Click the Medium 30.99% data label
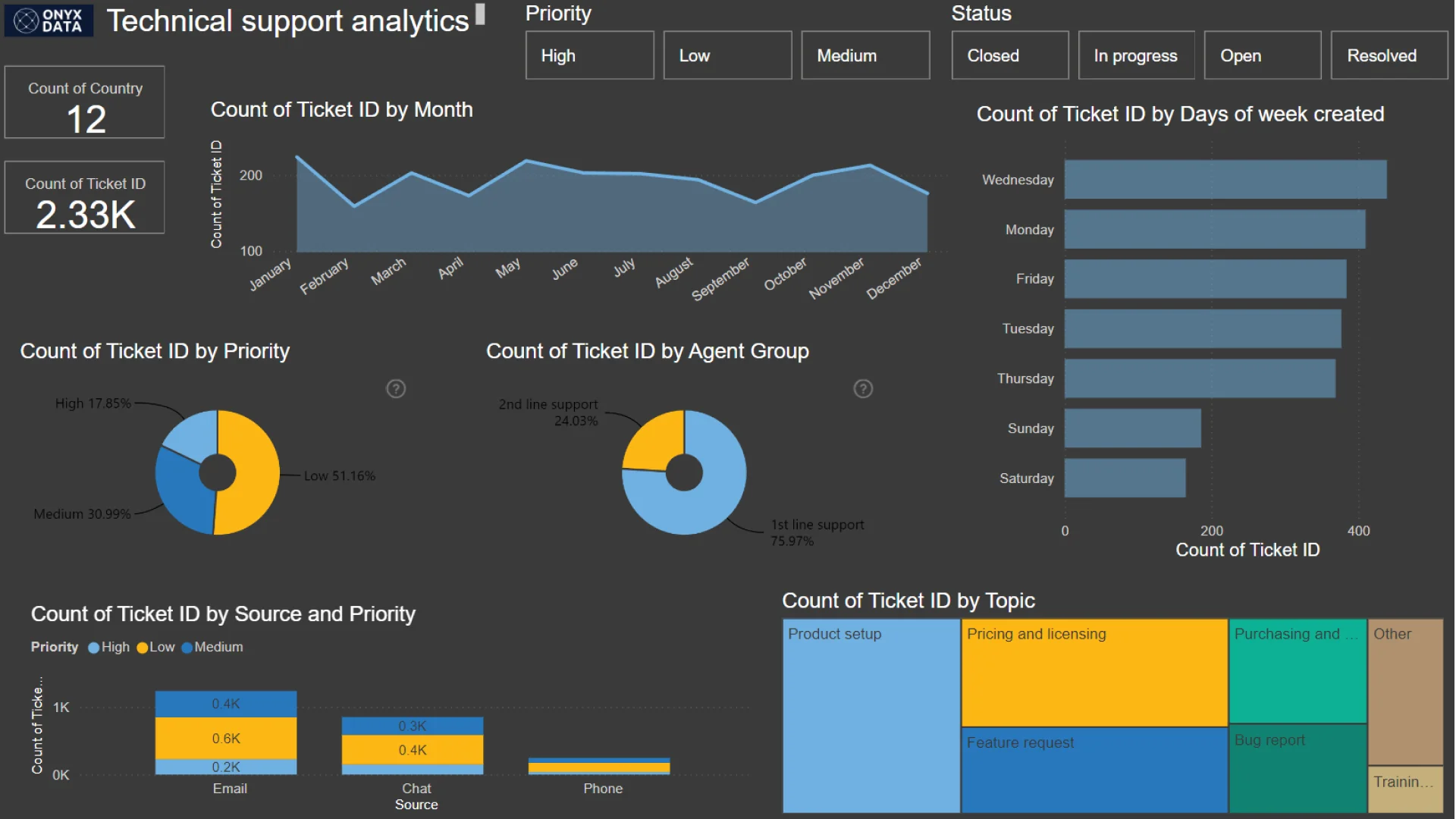This screenshot has width=1456, height=819. click(x=82, y=514)
